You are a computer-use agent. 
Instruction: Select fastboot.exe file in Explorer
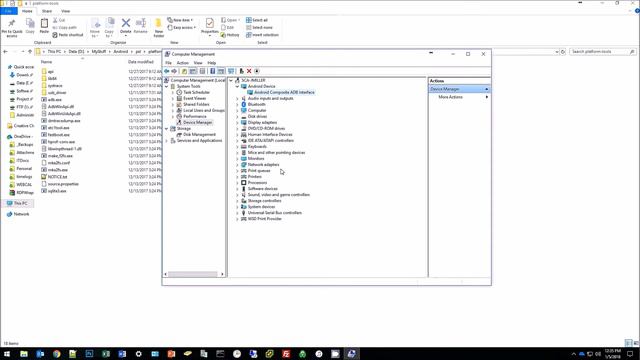coord(58,135)
